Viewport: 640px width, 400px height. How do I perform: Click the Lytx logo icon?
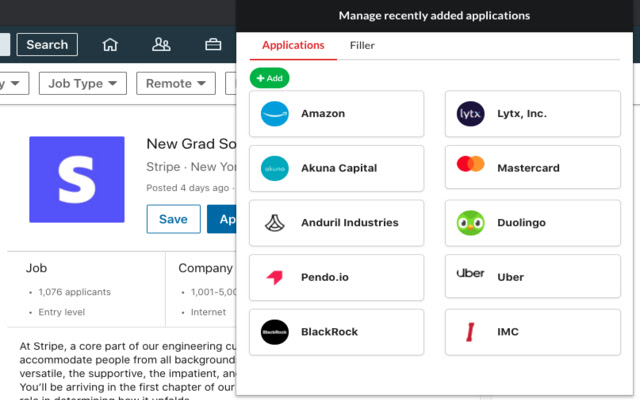click(x=471, y=114)
